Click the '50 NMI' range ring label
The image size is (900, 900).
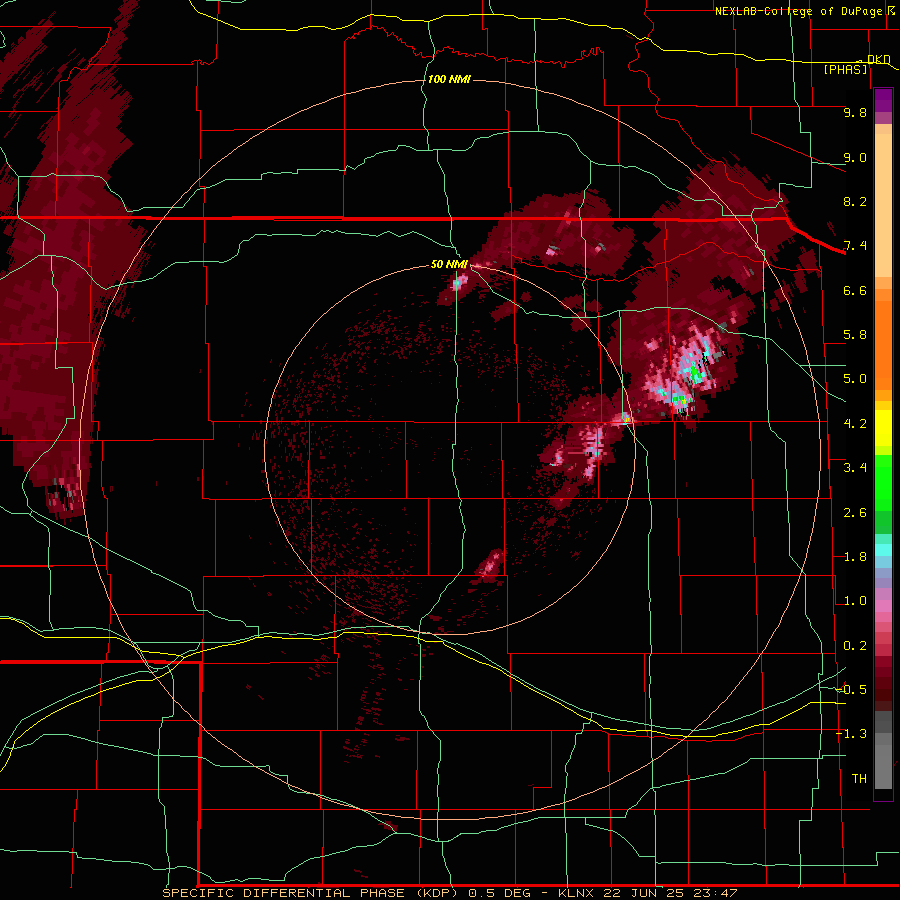449,264
